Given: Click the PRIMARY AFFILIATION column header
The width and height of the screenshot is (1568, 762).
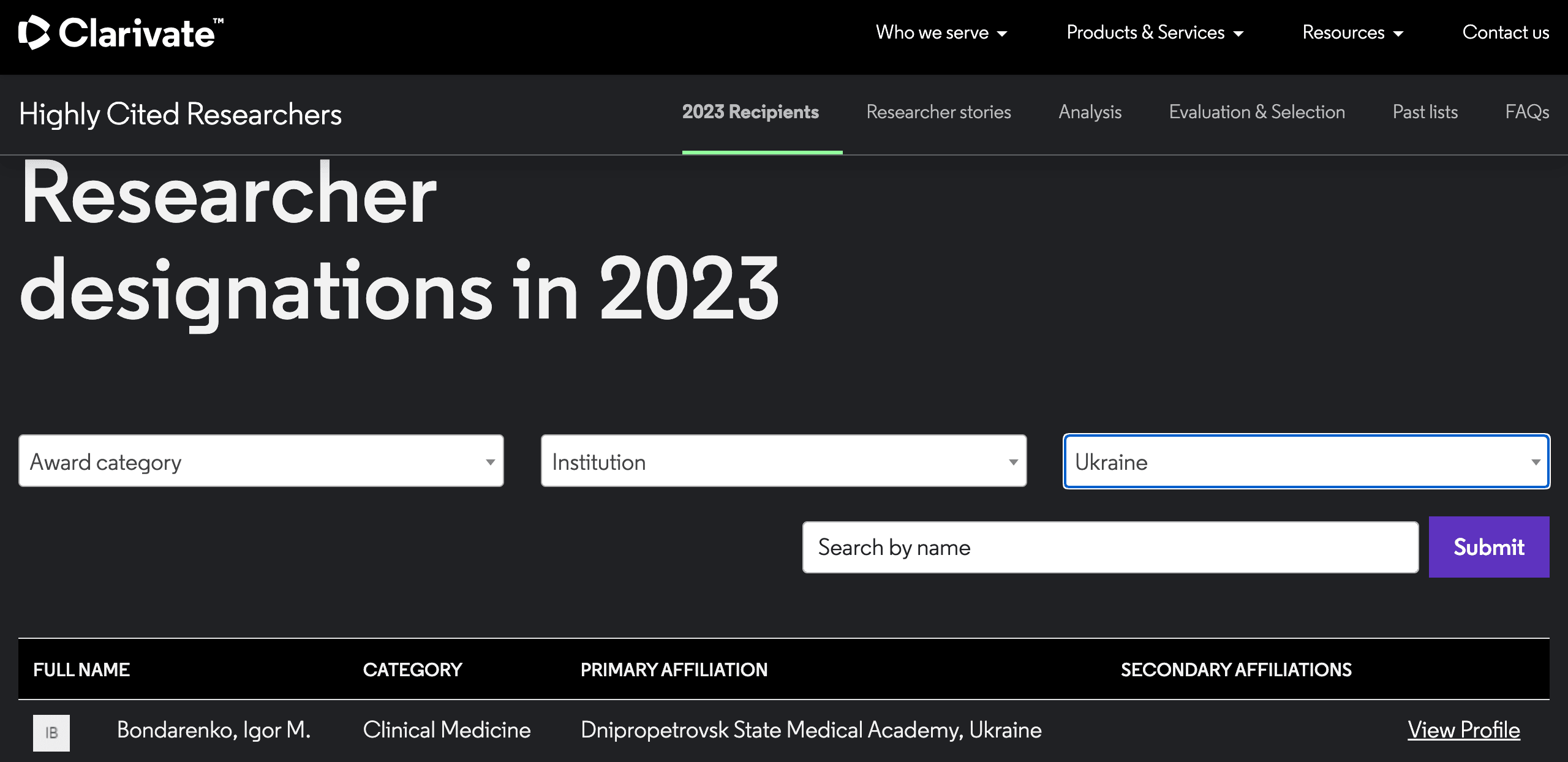Looking at the screenshot, I should point(674,670).
